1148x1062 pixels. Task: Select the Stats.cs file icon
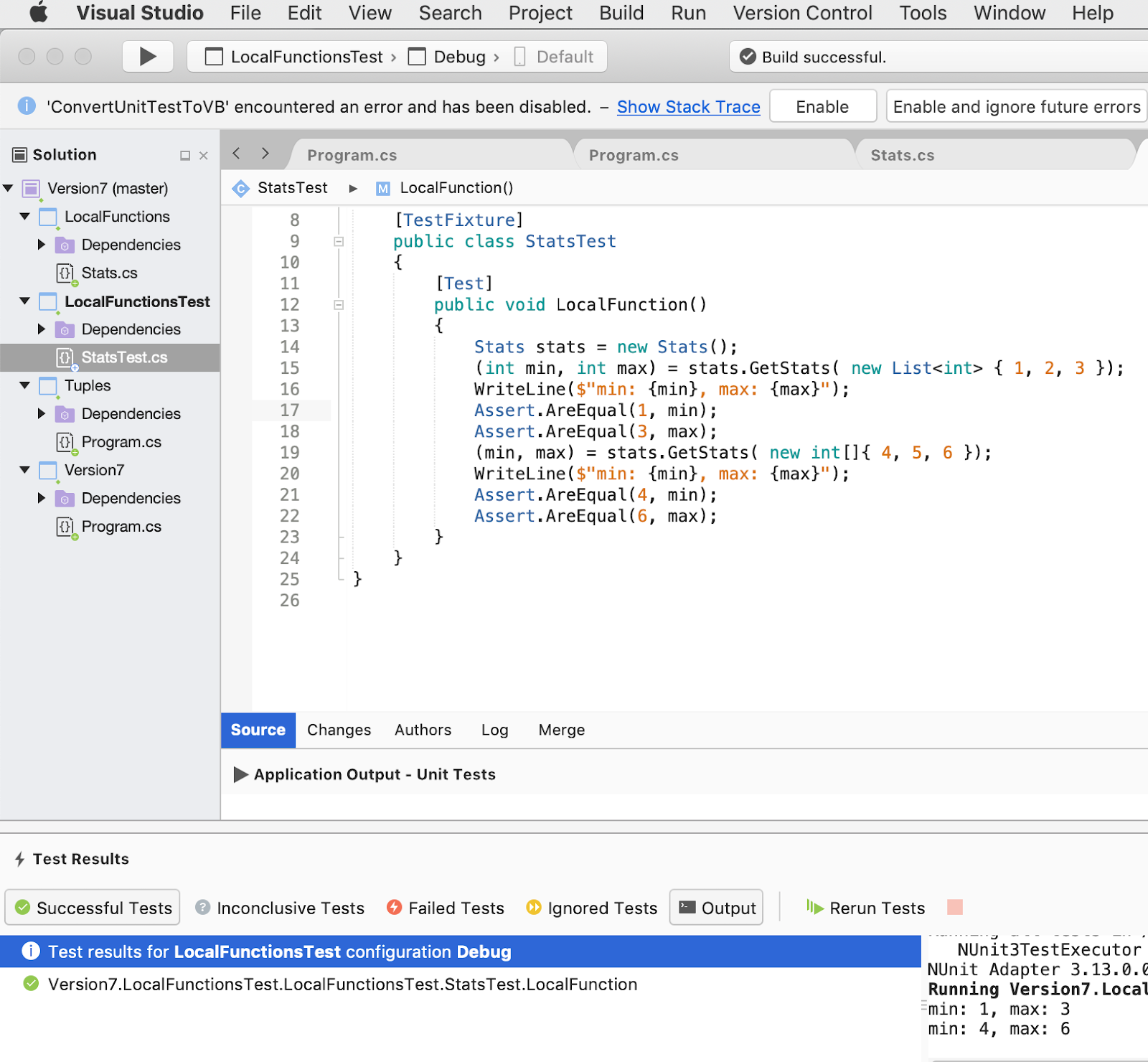click(x=65, y=273)
